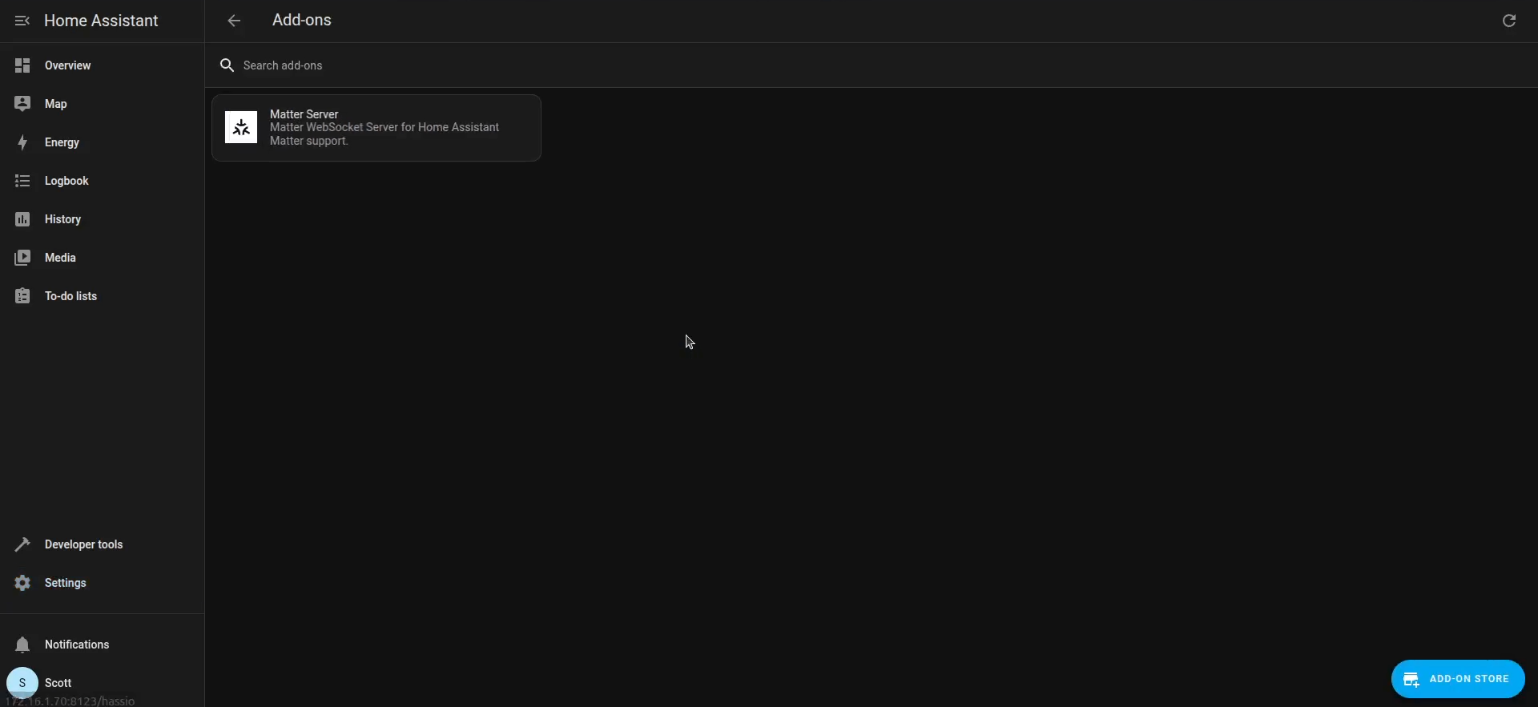Click the History chart icon
This screenshot has height=707, width=1538.
[x=22, y=219]
